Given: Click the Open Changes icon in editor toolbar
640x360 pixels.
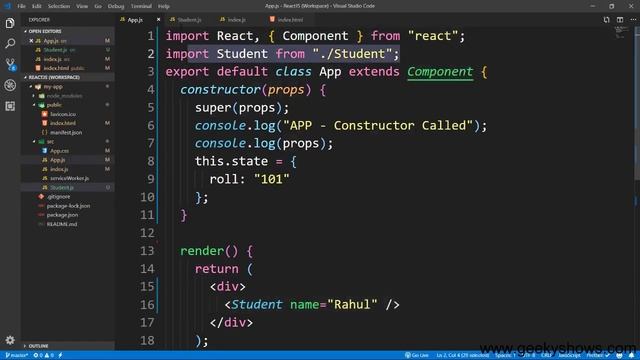Looking at the screenshot, I should pos(607,20).
